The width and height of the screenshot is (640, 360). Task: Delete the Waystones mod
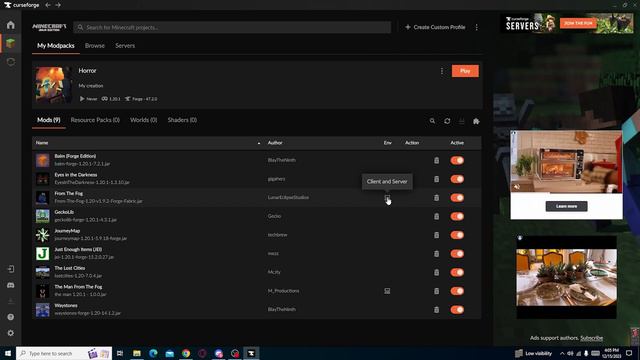tap(436, 310)
